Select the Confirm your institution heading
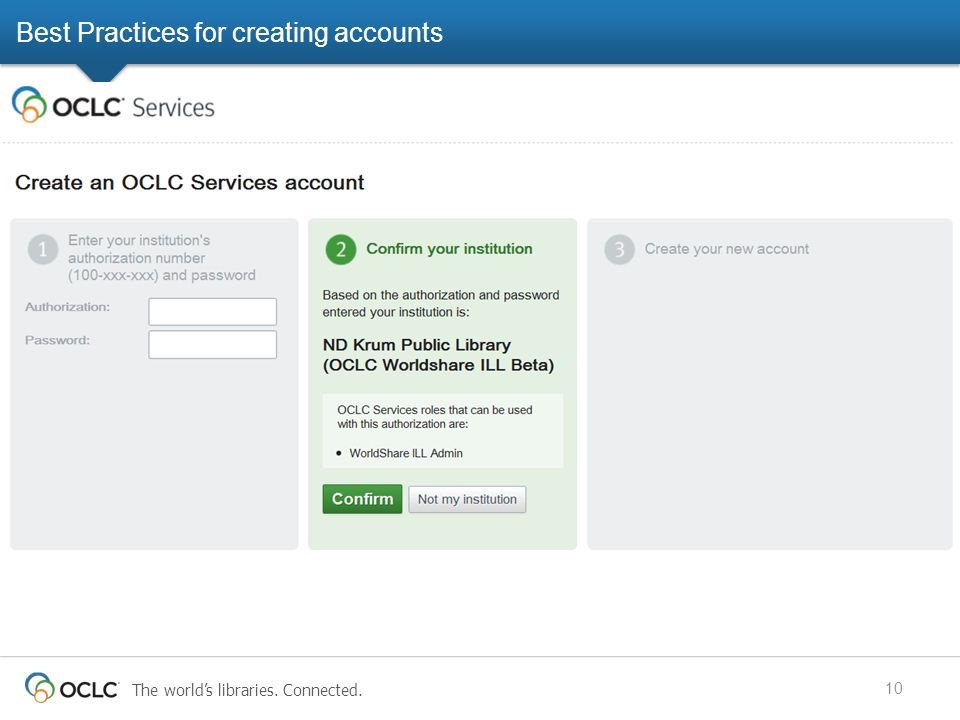Image resolution: width=960 pixels, height=720 pixels. click(x=449, y=249)
